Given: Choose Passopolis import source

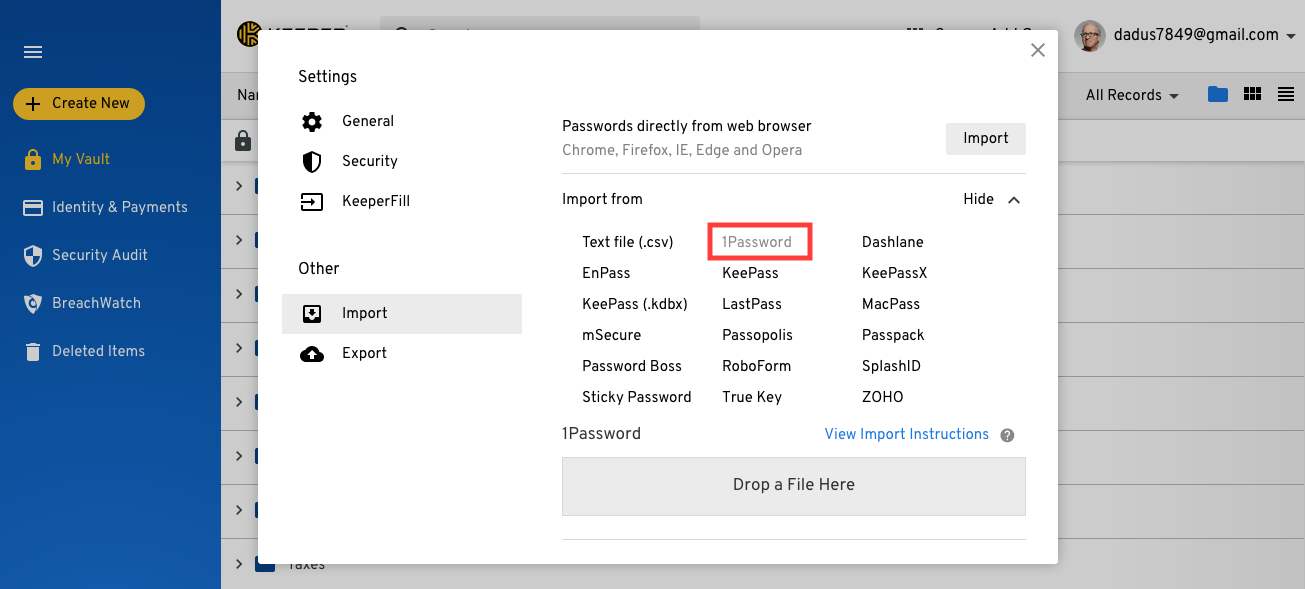Looking at the screenshot, I should [x=757, y=335].
